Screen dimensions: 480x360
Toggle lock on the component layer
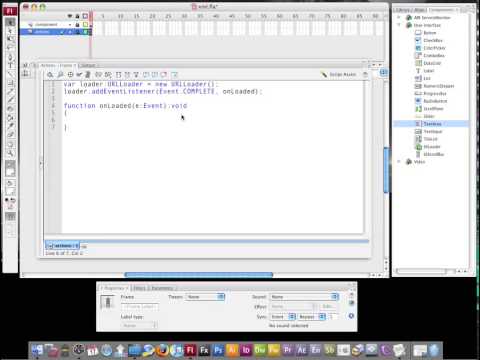77,25
